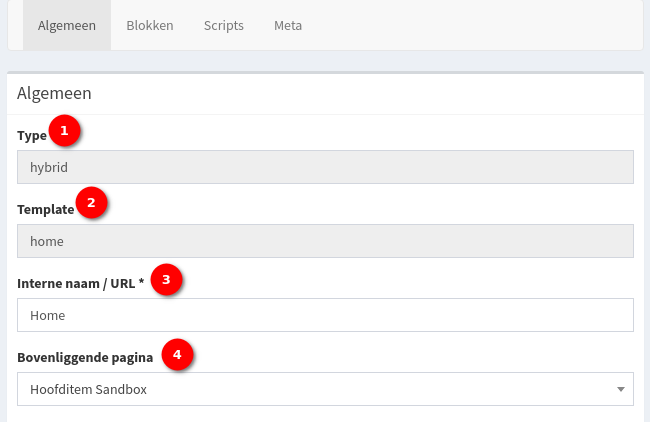The height and width of the screenshot is (422, 650).
Task: Click the Interne naam / URL label
Action: [76, 284]
